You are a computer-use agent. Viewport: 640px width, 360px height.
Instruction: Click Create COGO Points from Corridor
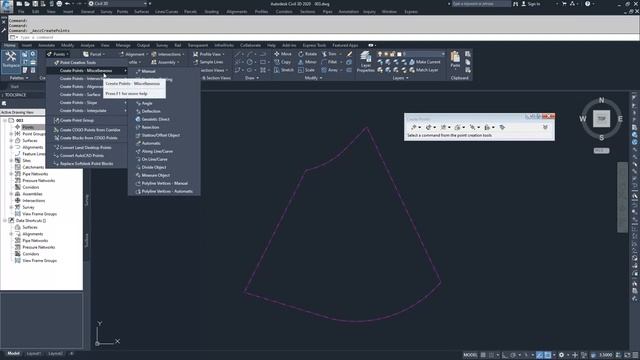(87, 130)
